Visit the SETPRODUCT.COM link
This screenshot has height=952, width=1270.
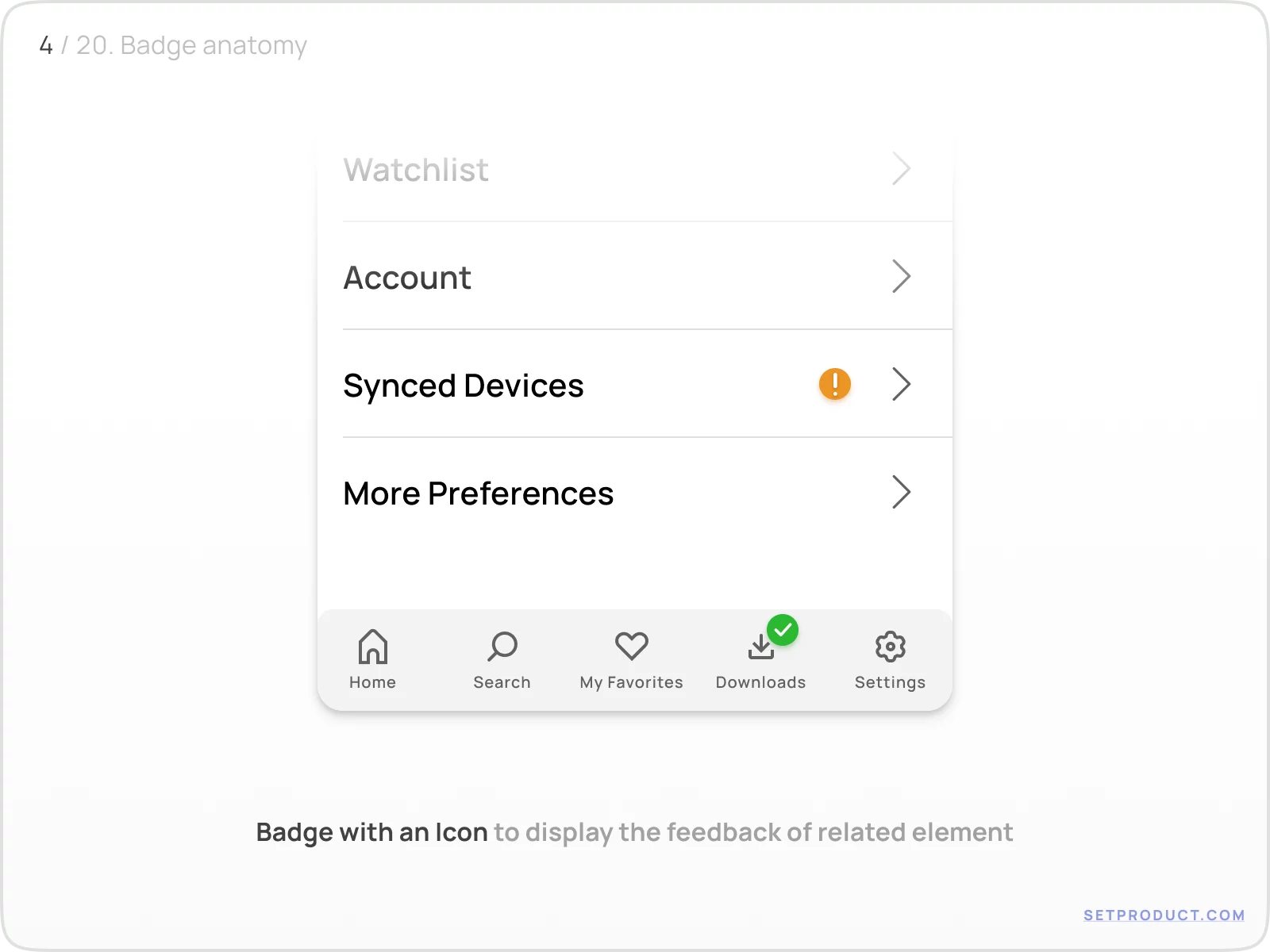pos(1164,914)
